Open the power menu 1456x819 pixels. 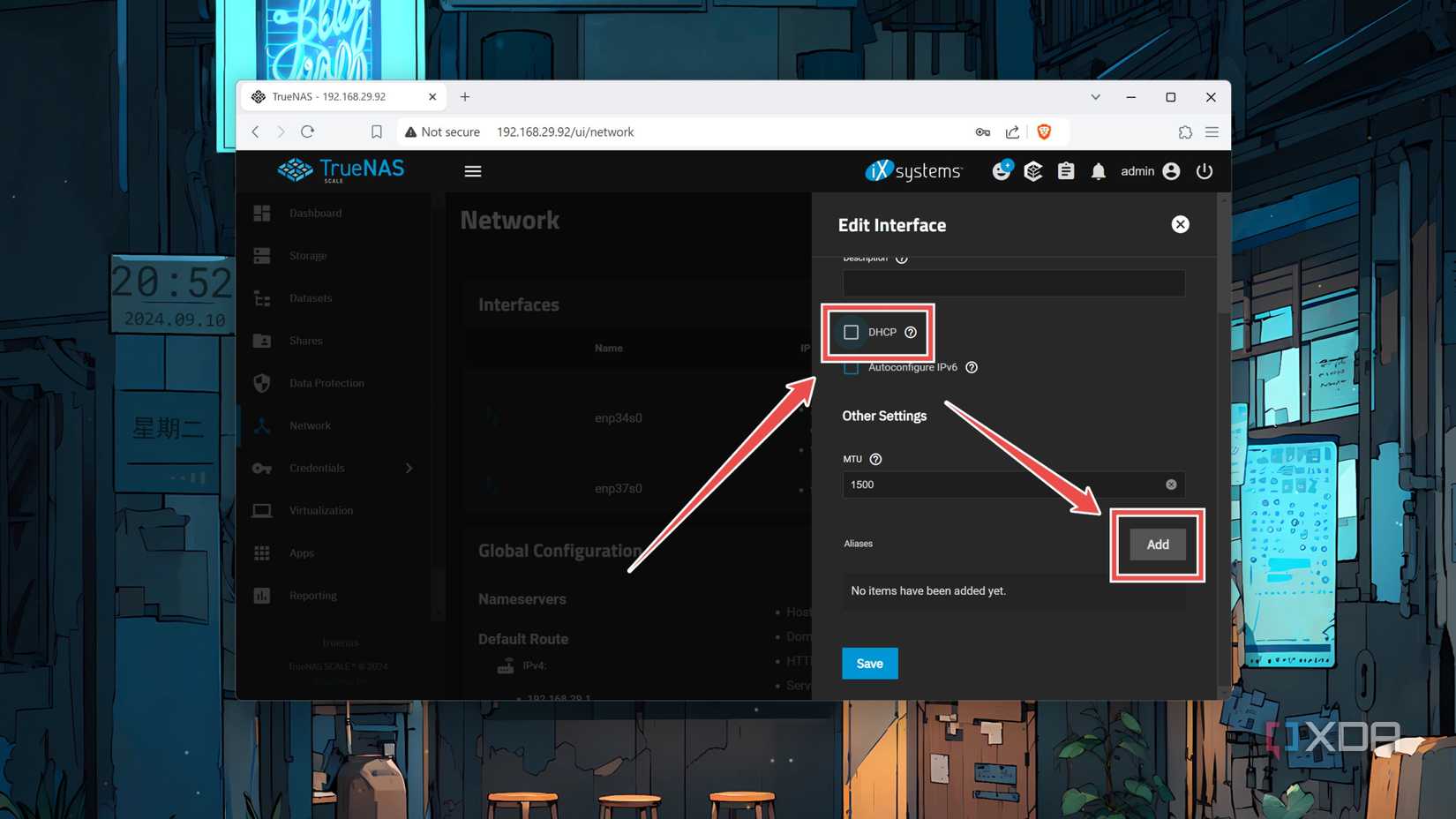[1205, 171]
